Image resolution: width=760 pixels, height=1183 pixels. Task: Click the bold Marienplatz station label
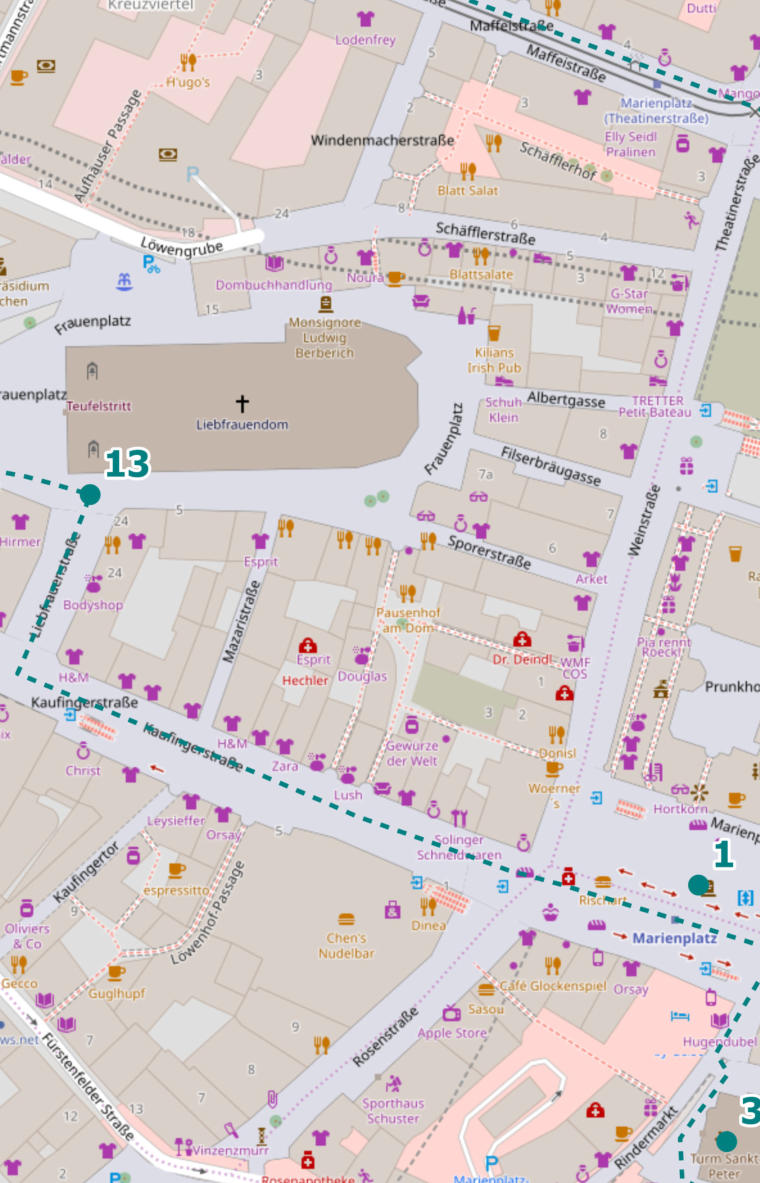coord(675,938)
